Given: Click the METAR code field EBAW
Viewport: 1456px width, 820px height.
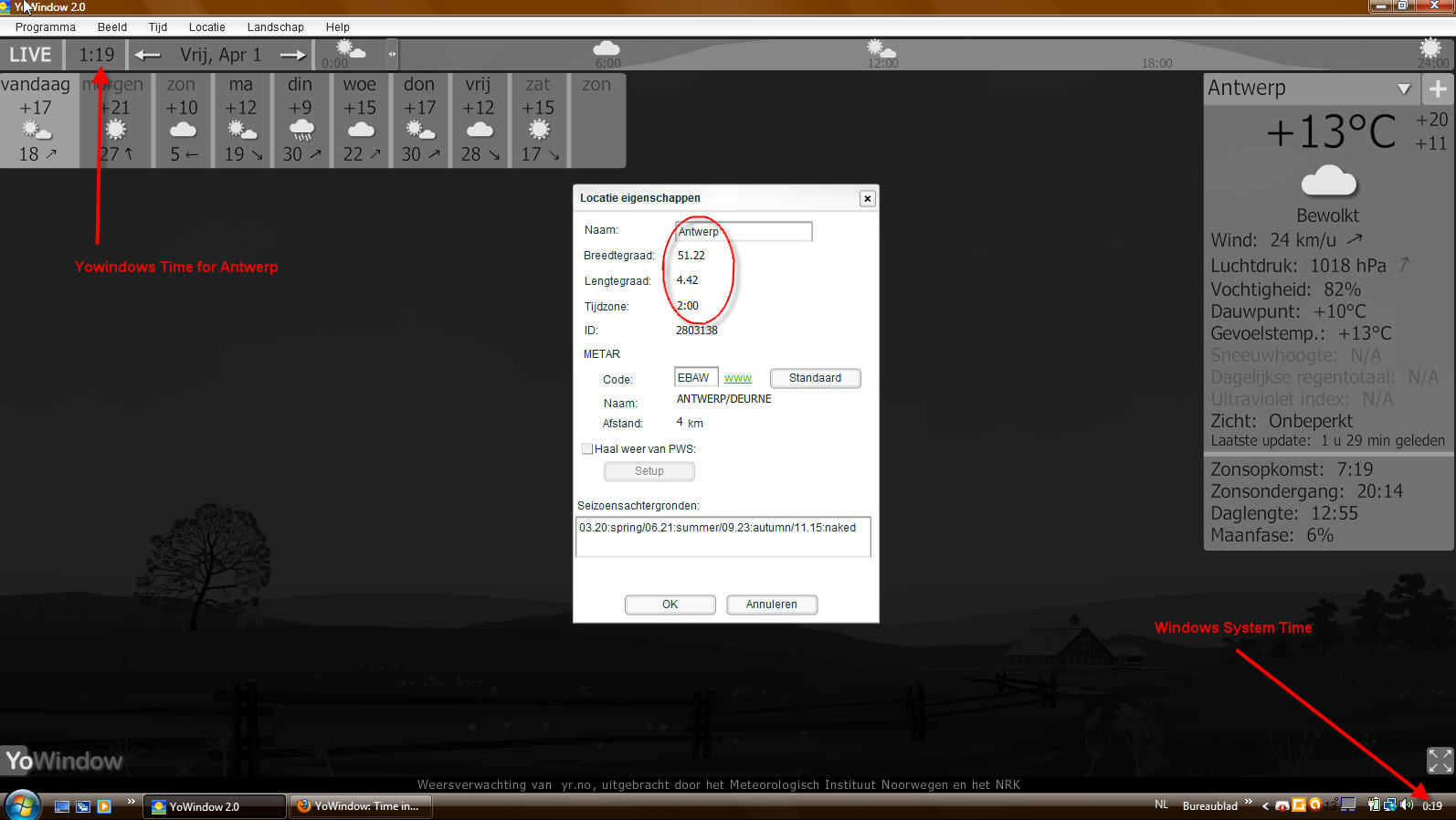Looking at the screenshot, I should point(696,378).
